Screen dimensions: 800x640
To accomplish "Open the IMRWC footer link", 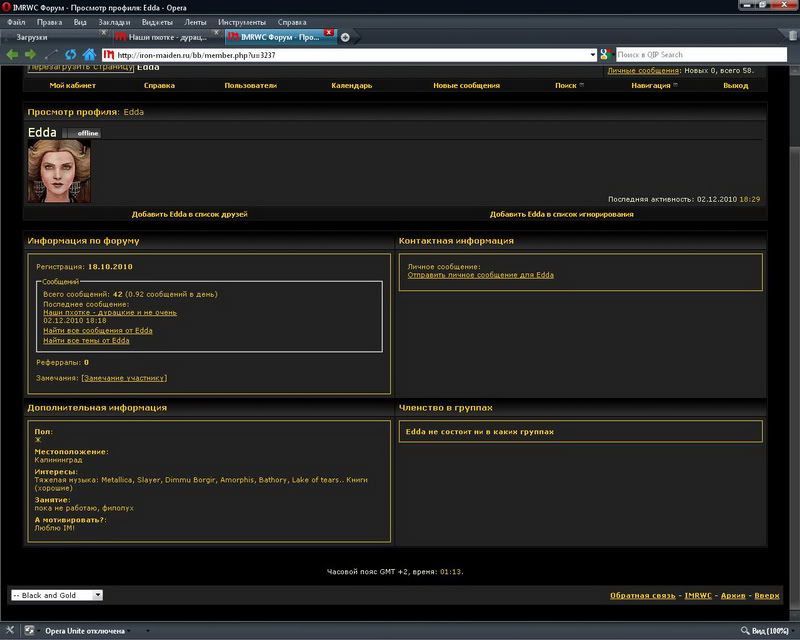I will pos(698,595).
